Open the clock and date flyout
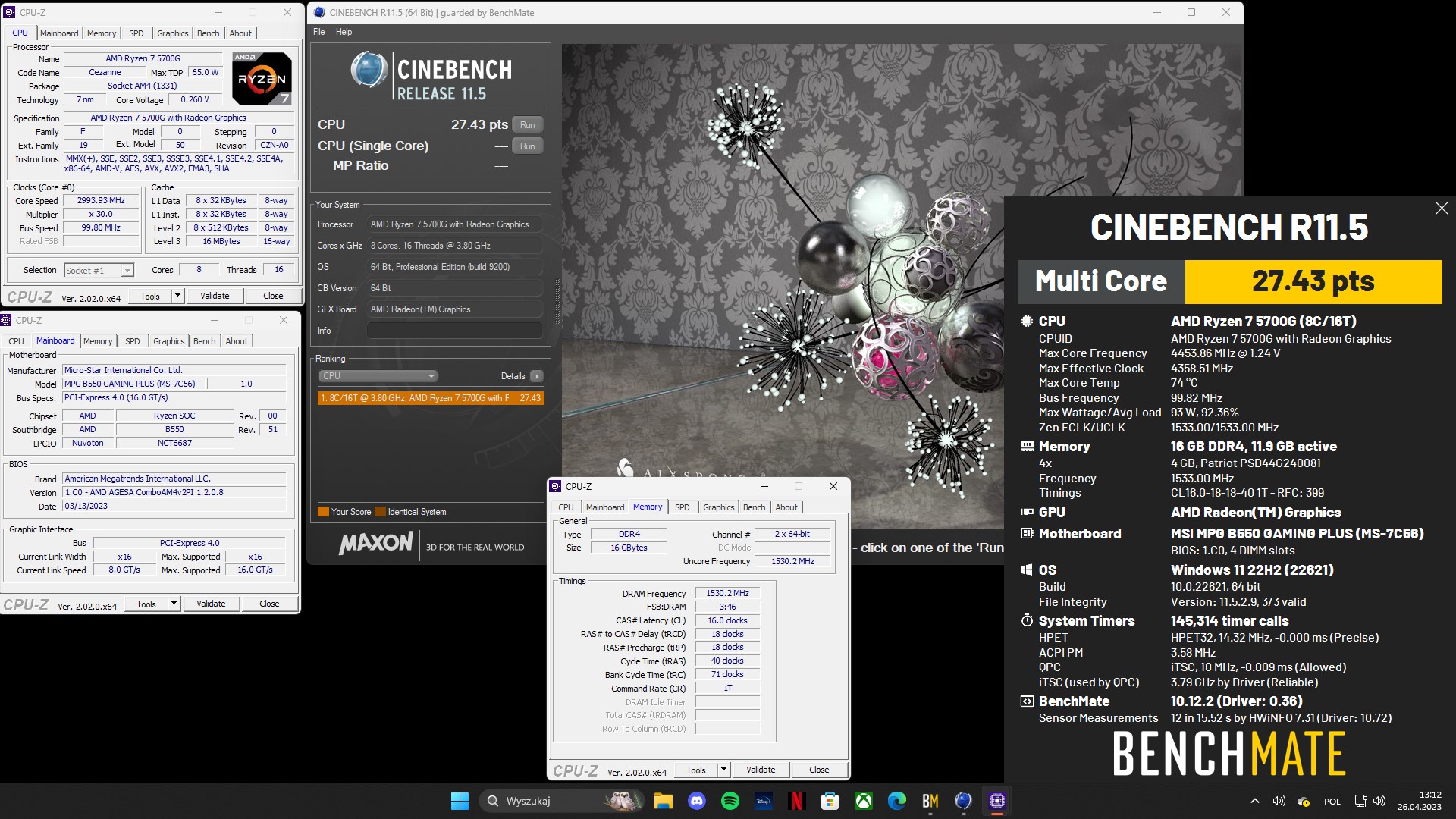 point(1420,801)
